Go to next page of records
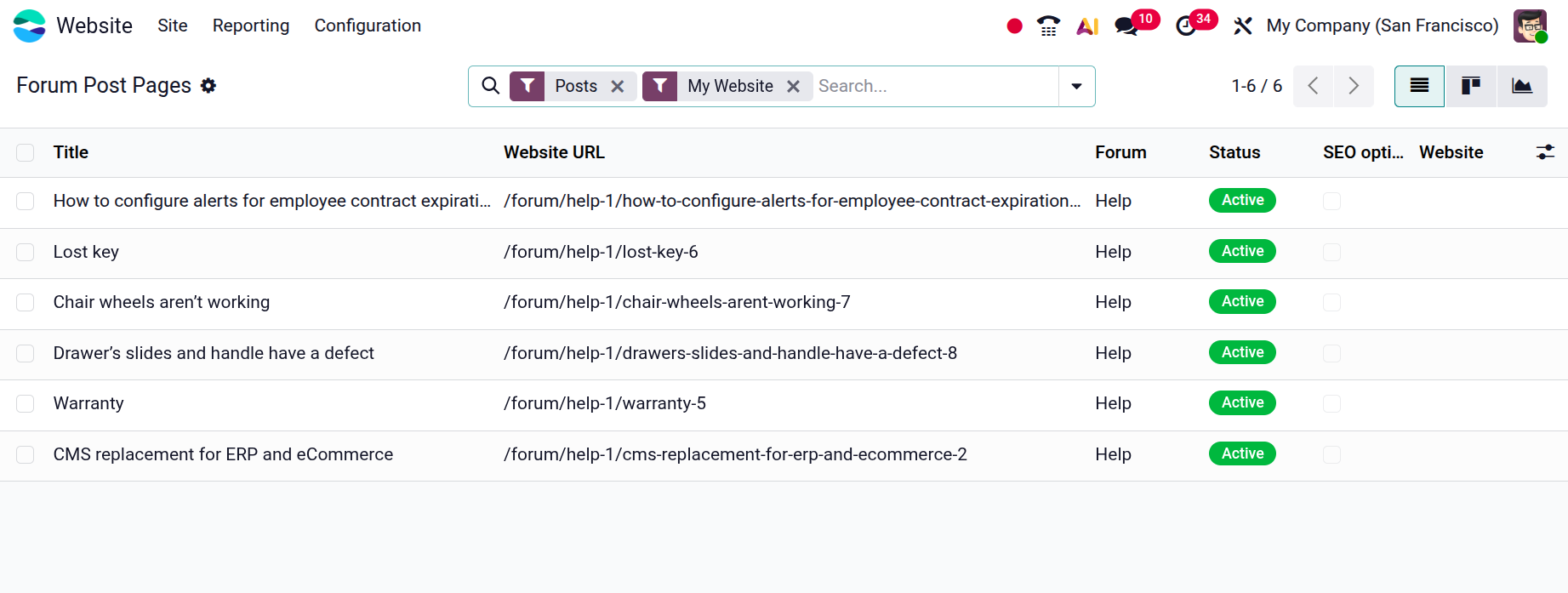The image size is (1568, 593). click(1354, 86)
